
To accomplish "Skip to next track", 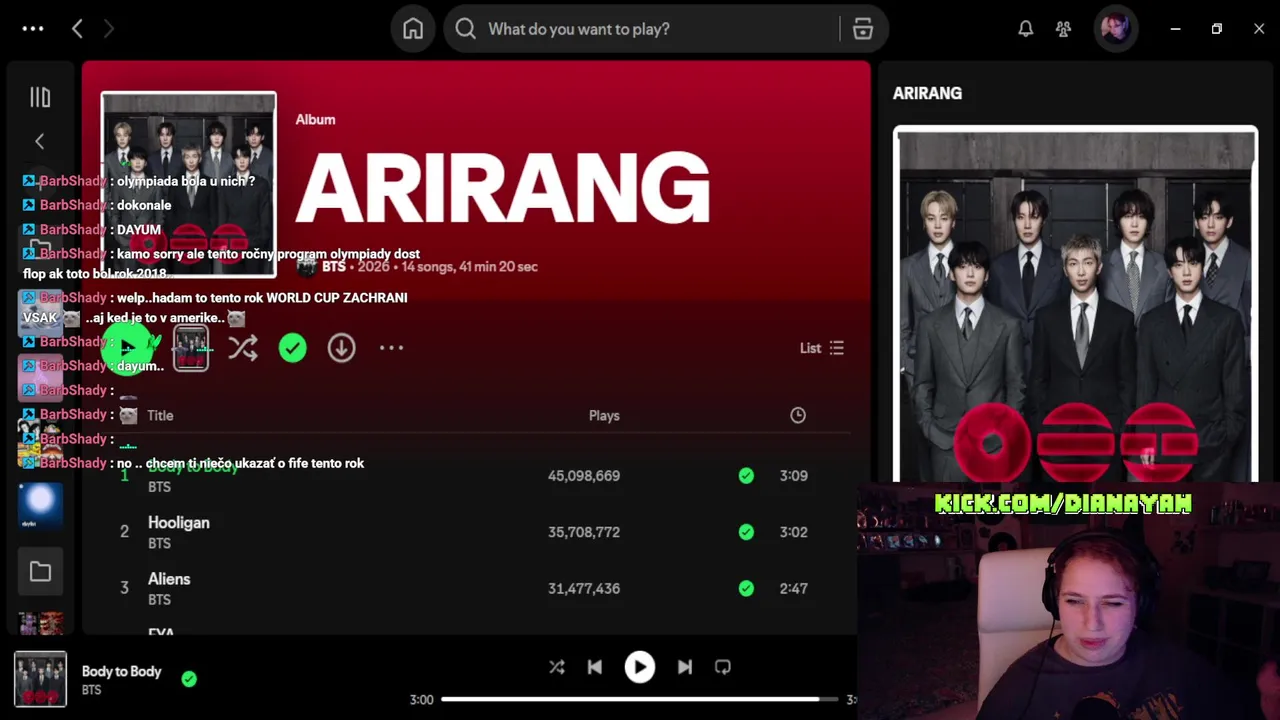I will 685,667.
